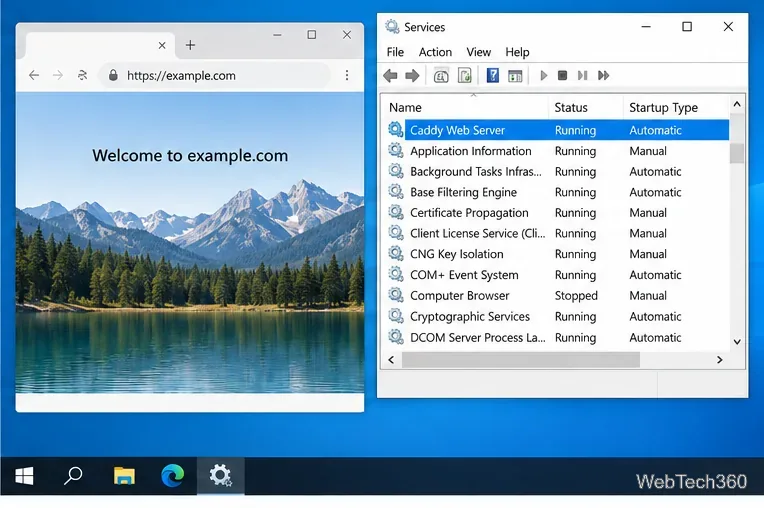Select the Certificate Propagation service
The height and width of the screenshot is (508, 764).
tap(558, 213)
